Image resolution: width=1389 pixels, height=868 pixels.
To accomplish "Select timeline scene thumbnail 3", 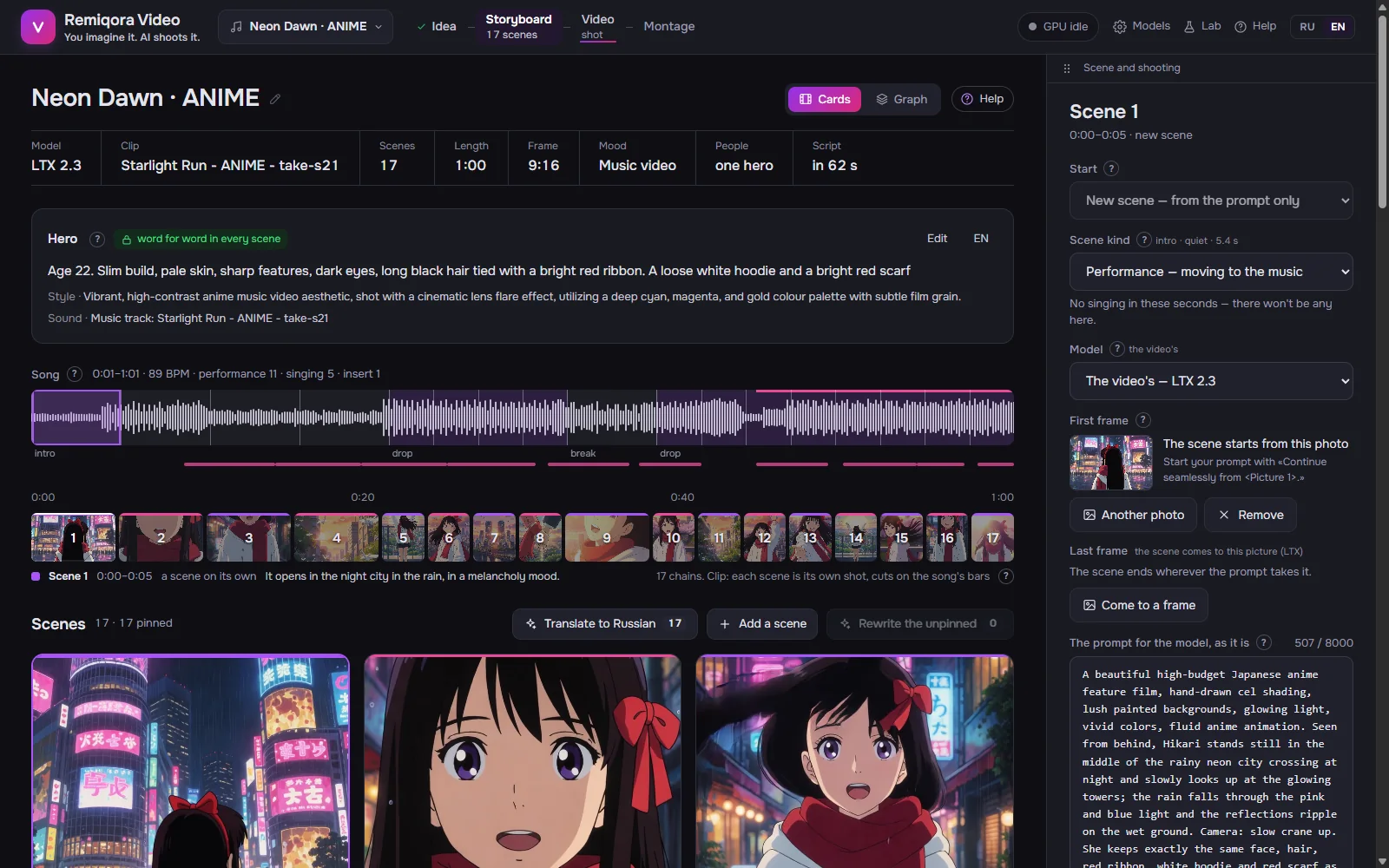I will coord(248,537).
